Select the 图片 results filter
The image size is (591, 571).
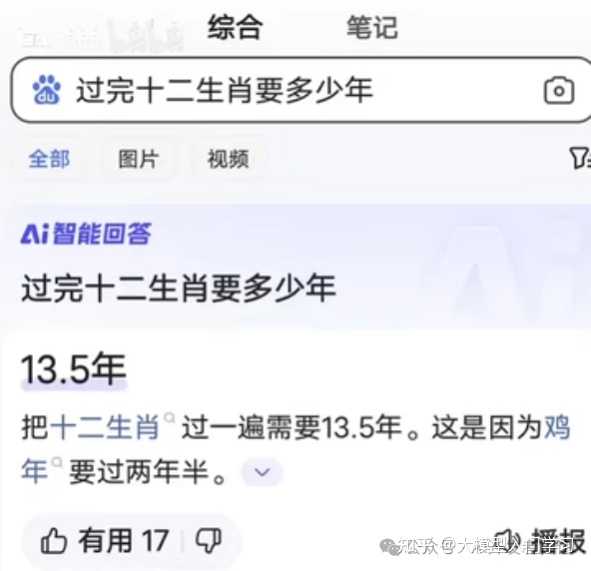pos(138,159)
